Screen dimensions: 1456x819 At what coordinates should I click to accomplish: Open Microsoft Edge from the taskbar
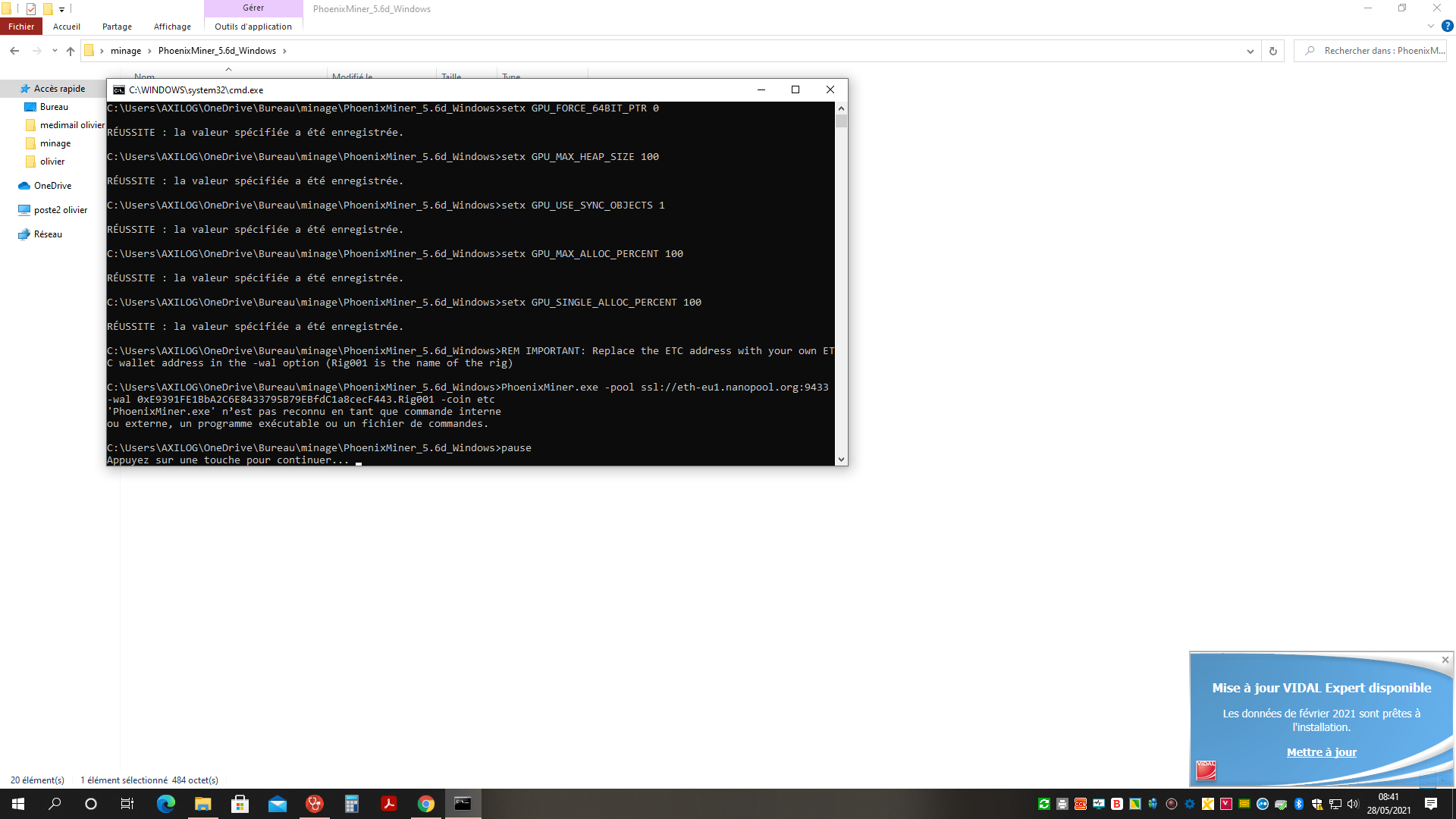(165, 804)
